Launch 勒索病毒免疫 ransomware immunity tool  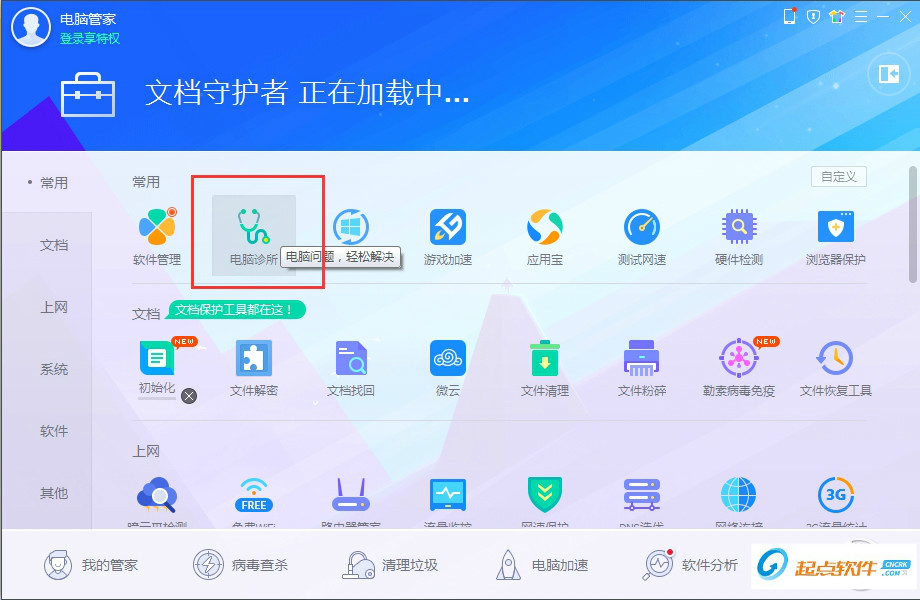click(739, 368)
